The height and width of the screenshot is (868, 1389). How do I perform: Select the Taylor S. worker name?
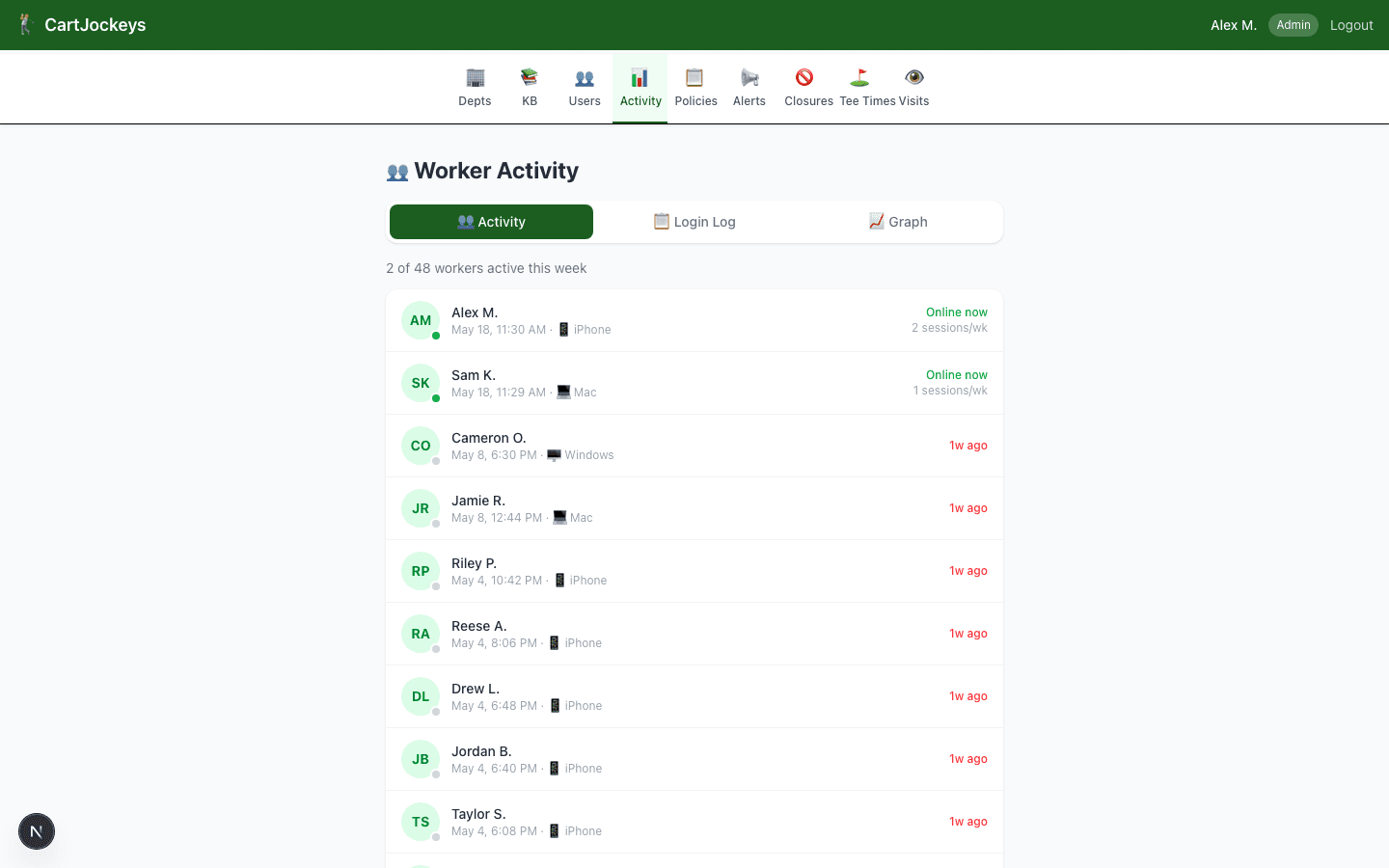click(478, 814)
